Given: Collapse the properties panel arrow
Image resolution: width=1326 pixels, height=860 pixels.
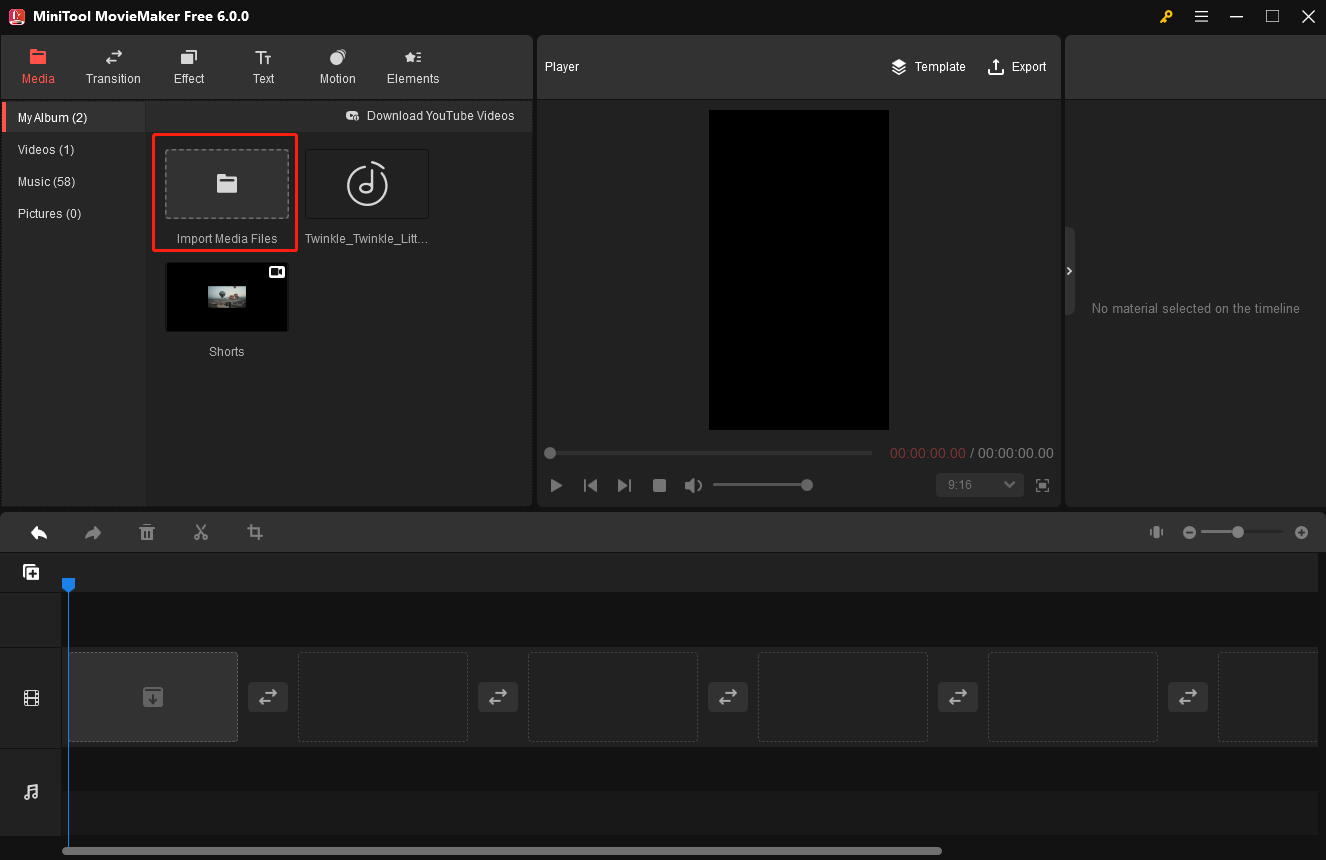Looking at the screenshot, I should (x=1069, y=271).
